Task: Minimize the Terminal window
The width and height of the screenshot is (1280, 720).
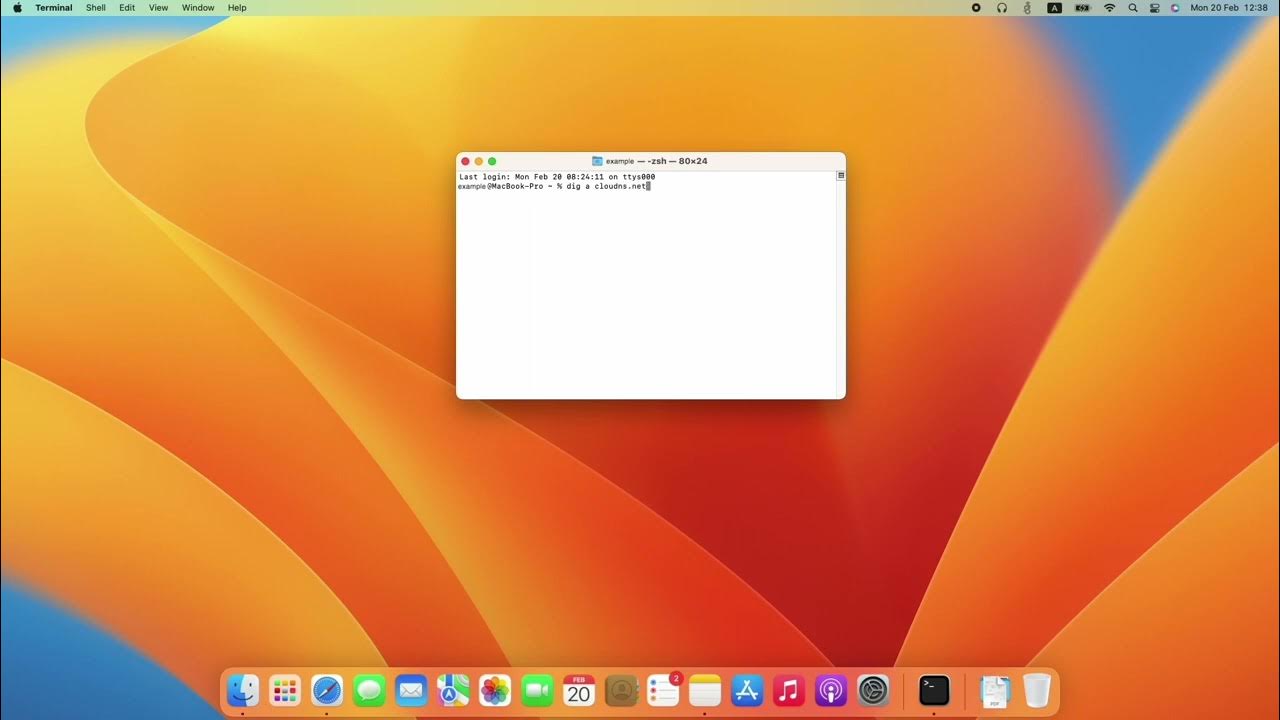Action: (x=478, y=161)
